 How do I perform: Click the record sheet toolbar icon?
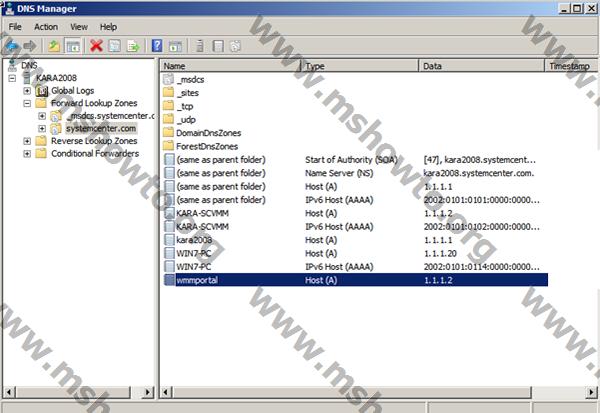coord(218,46)
